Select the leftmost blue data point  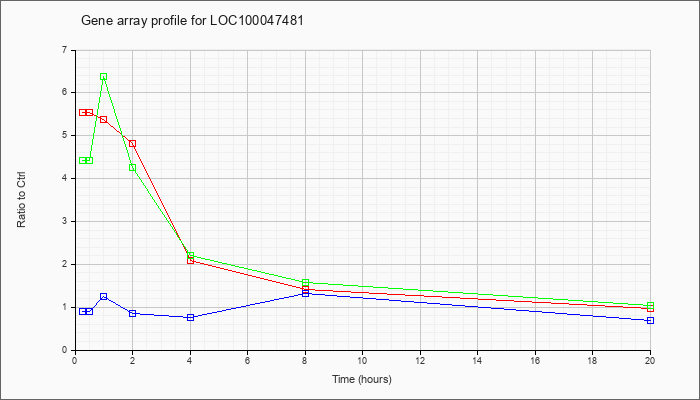tap(83, 312)
